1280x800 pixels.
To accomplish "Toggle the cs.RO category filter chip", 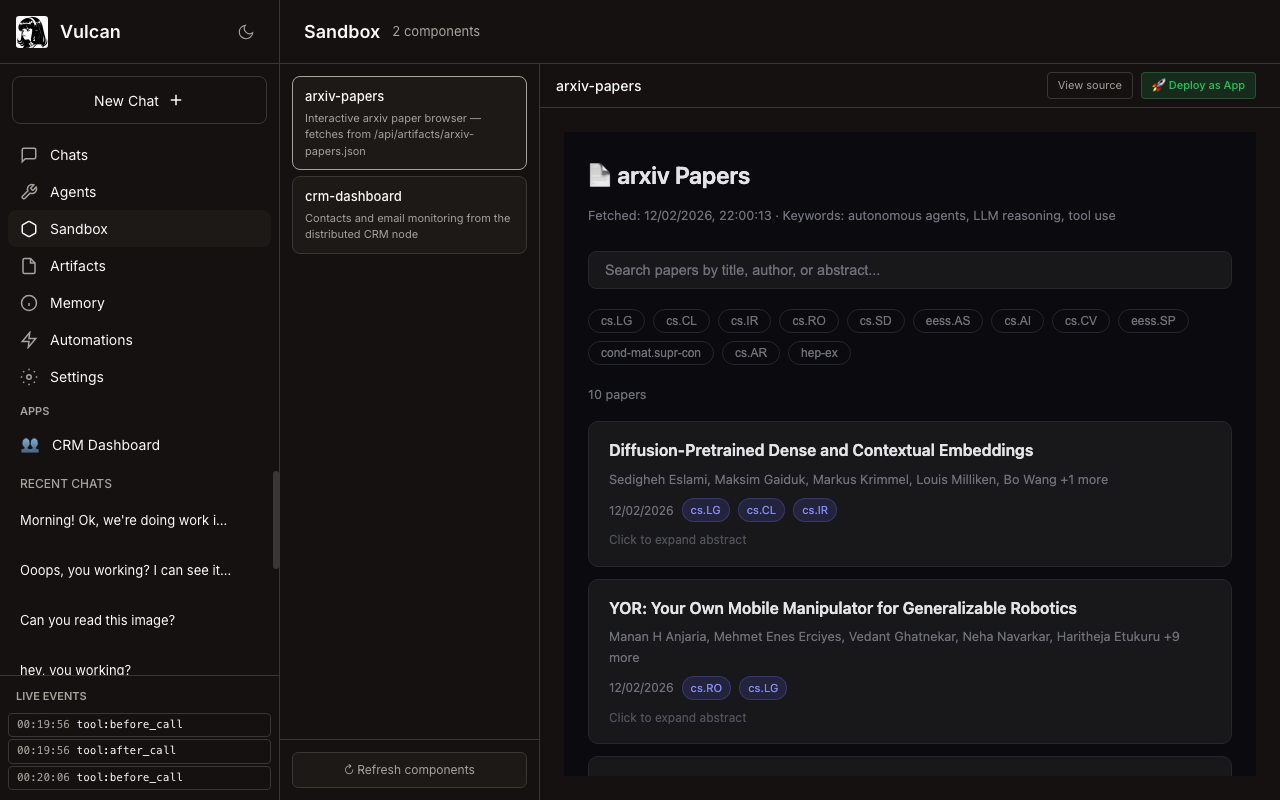I will 808,321.
